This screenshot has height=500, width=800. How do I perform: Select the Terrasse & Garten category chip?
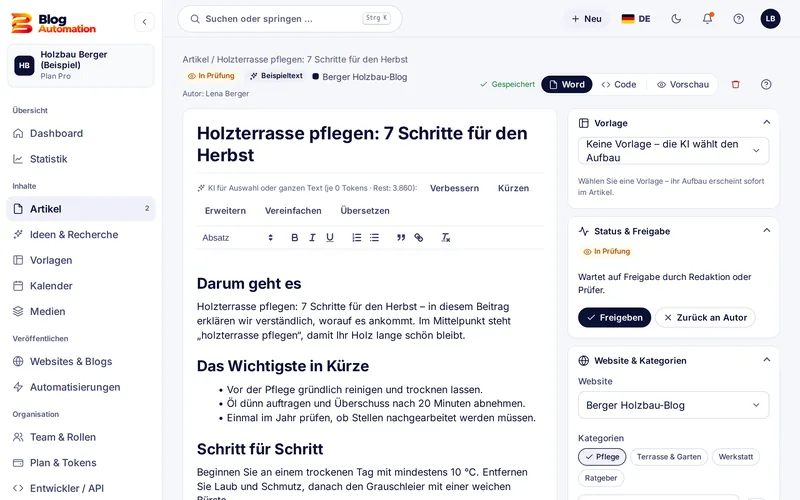(x=669, y=457)
